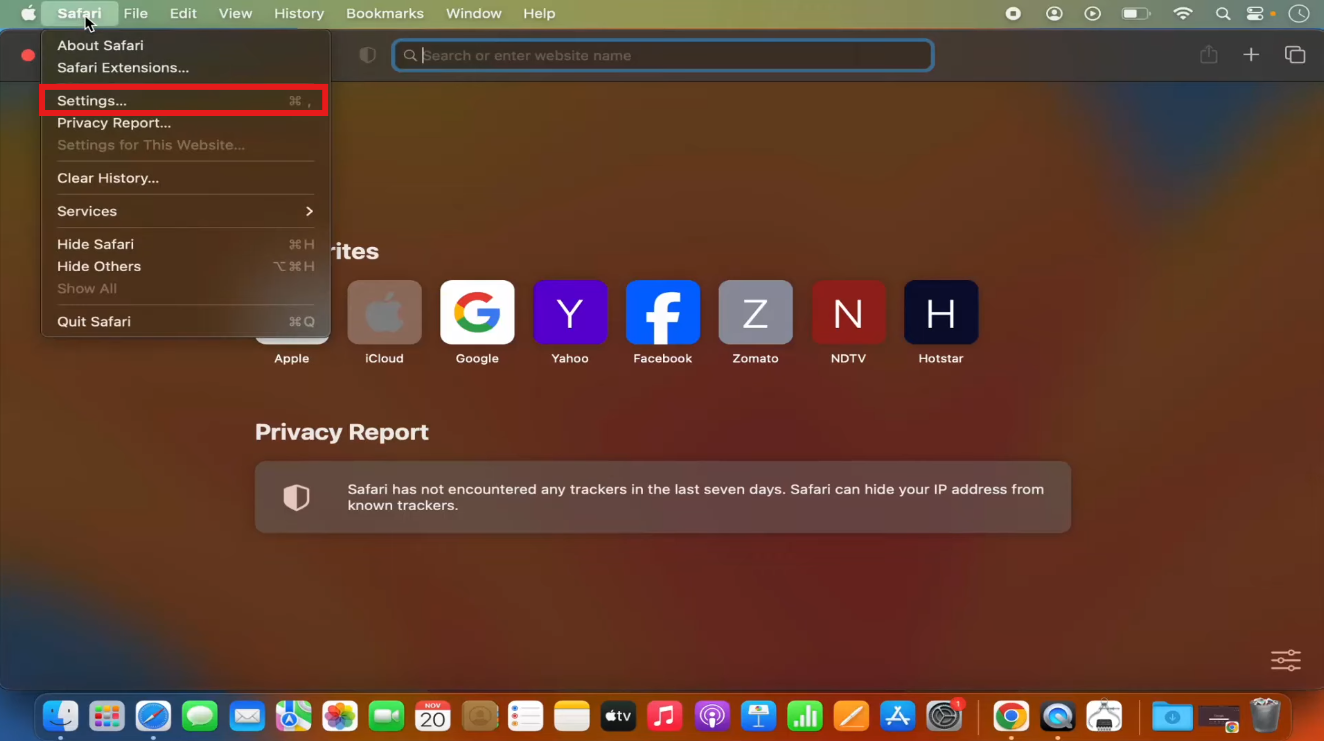The width and height of the screenshot is (1324, 741).
Task: Open the Music app in the Dock
Action: (665, 716)
